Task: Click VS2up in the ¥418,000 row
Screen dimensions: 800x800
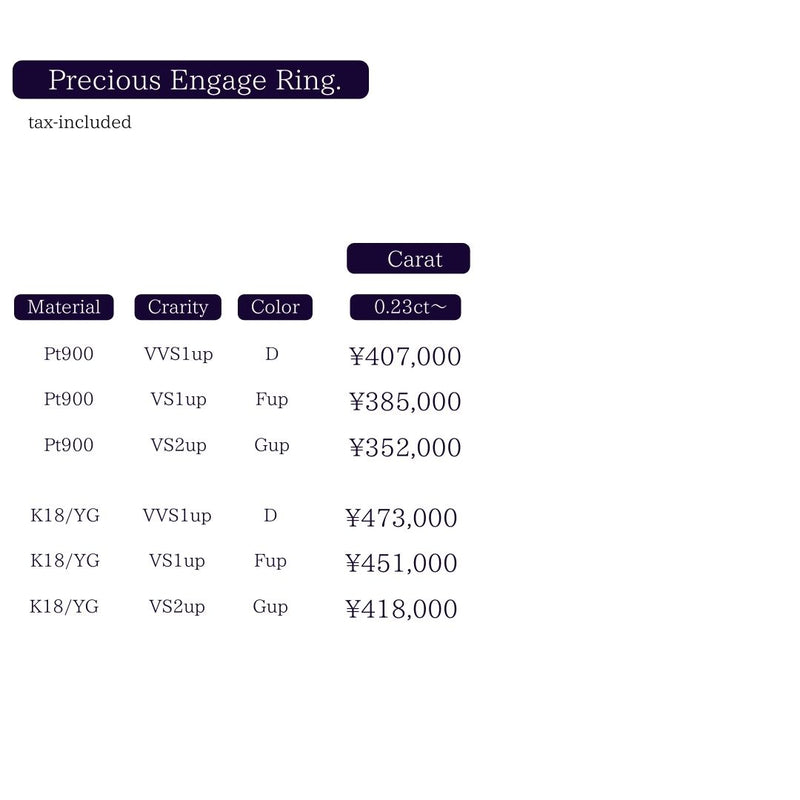Action: [177, 607]
